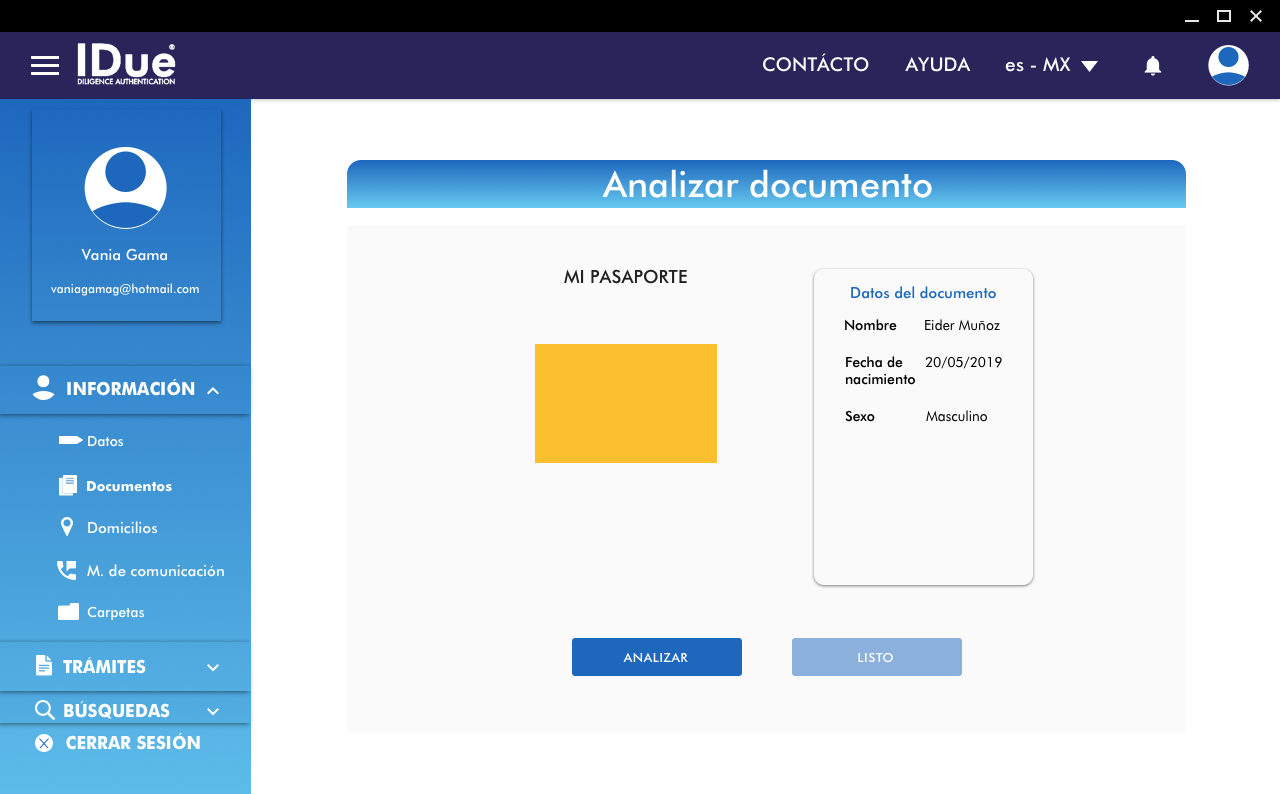Screen dimensions: 1280x794
Task: Expand the Búsquedas section
Action: pos(212,711)
